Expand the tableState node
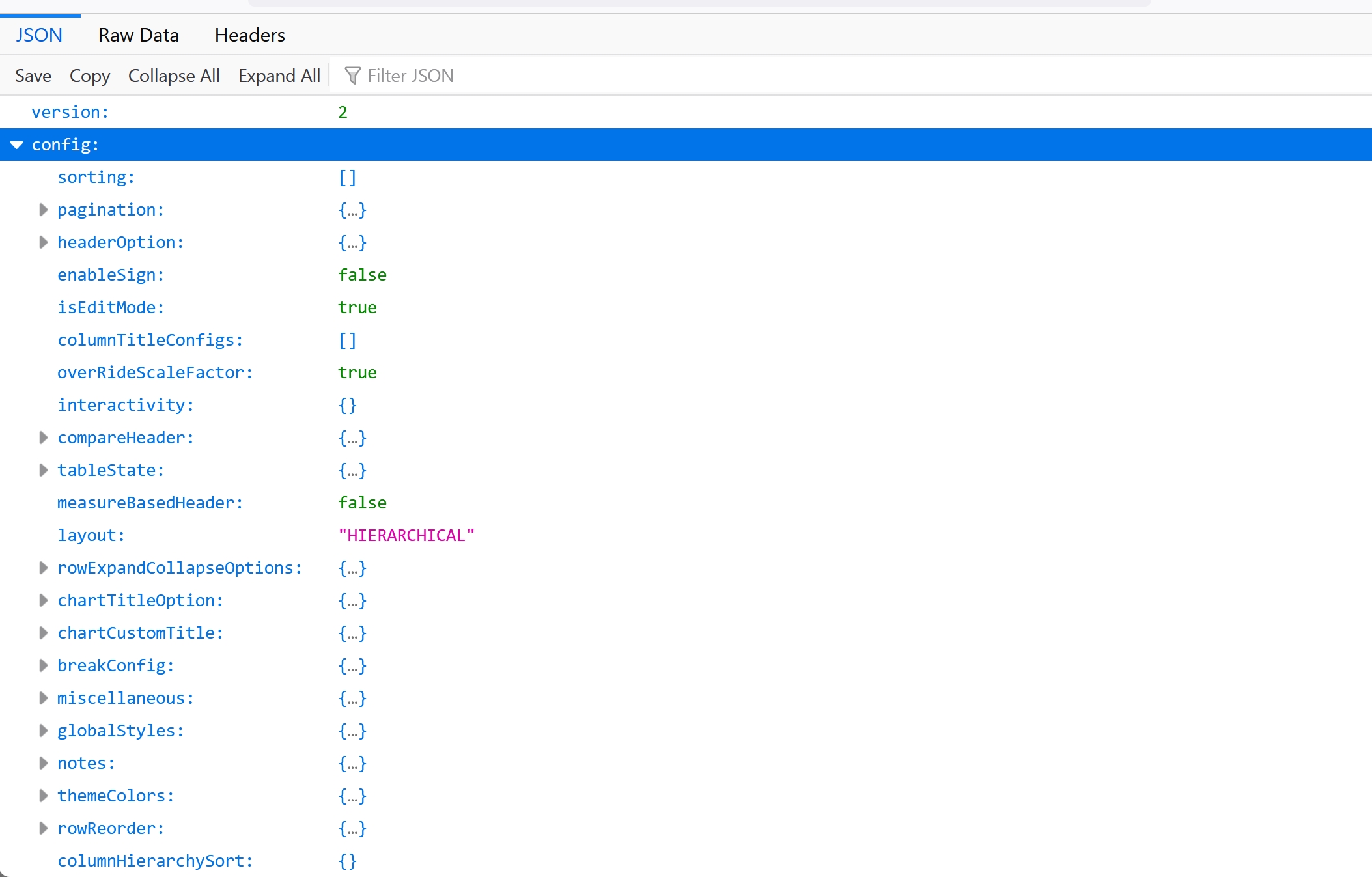 [43, 470]
